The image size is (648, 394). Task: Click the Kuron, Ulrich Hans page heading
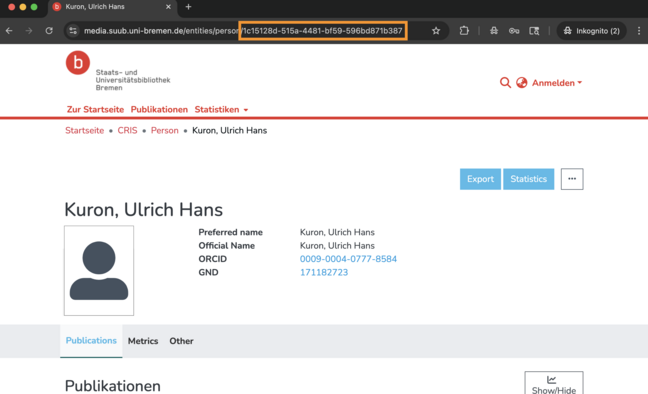pos(143,210)
